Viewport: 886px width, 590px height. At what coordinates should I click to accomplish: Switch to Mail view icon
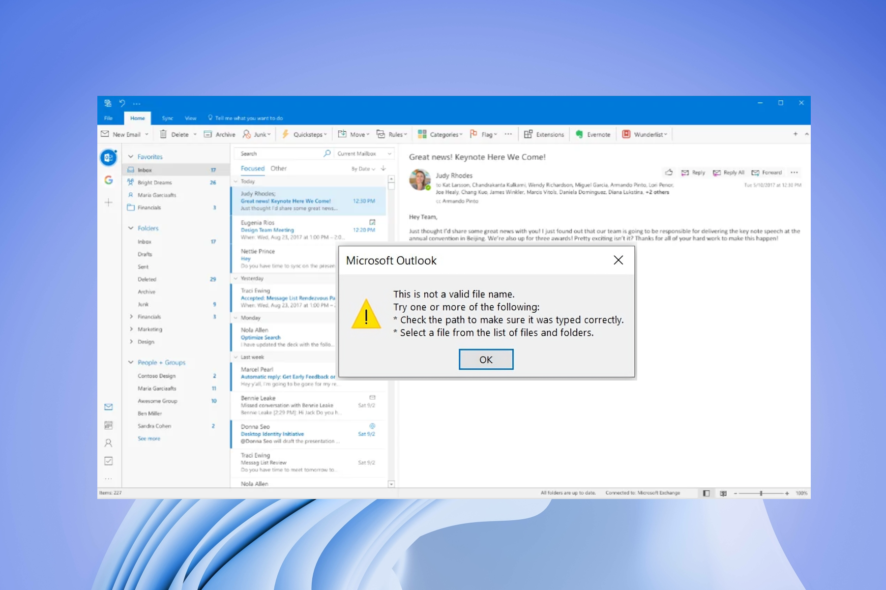pyautogui.click(x=108, y=407)
